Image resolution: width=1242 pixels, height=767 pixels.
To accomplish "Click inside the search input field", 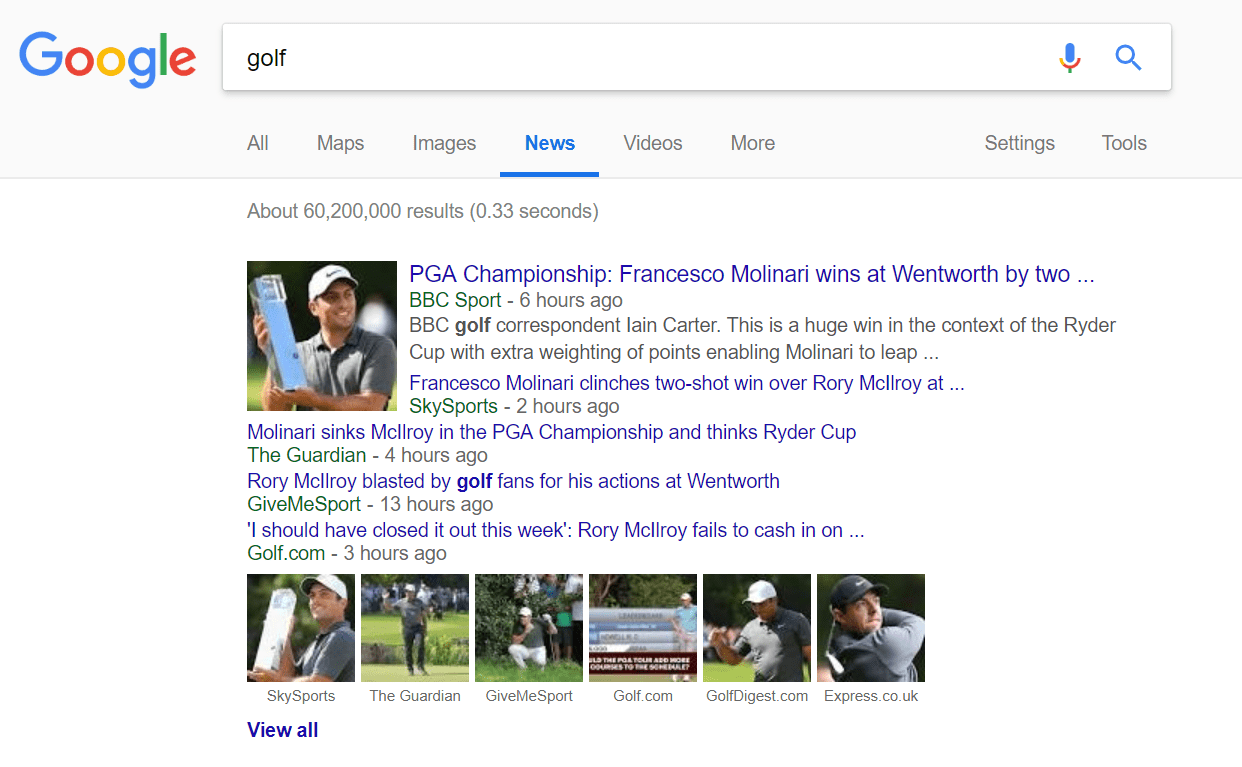I will (x=600, y=57).
